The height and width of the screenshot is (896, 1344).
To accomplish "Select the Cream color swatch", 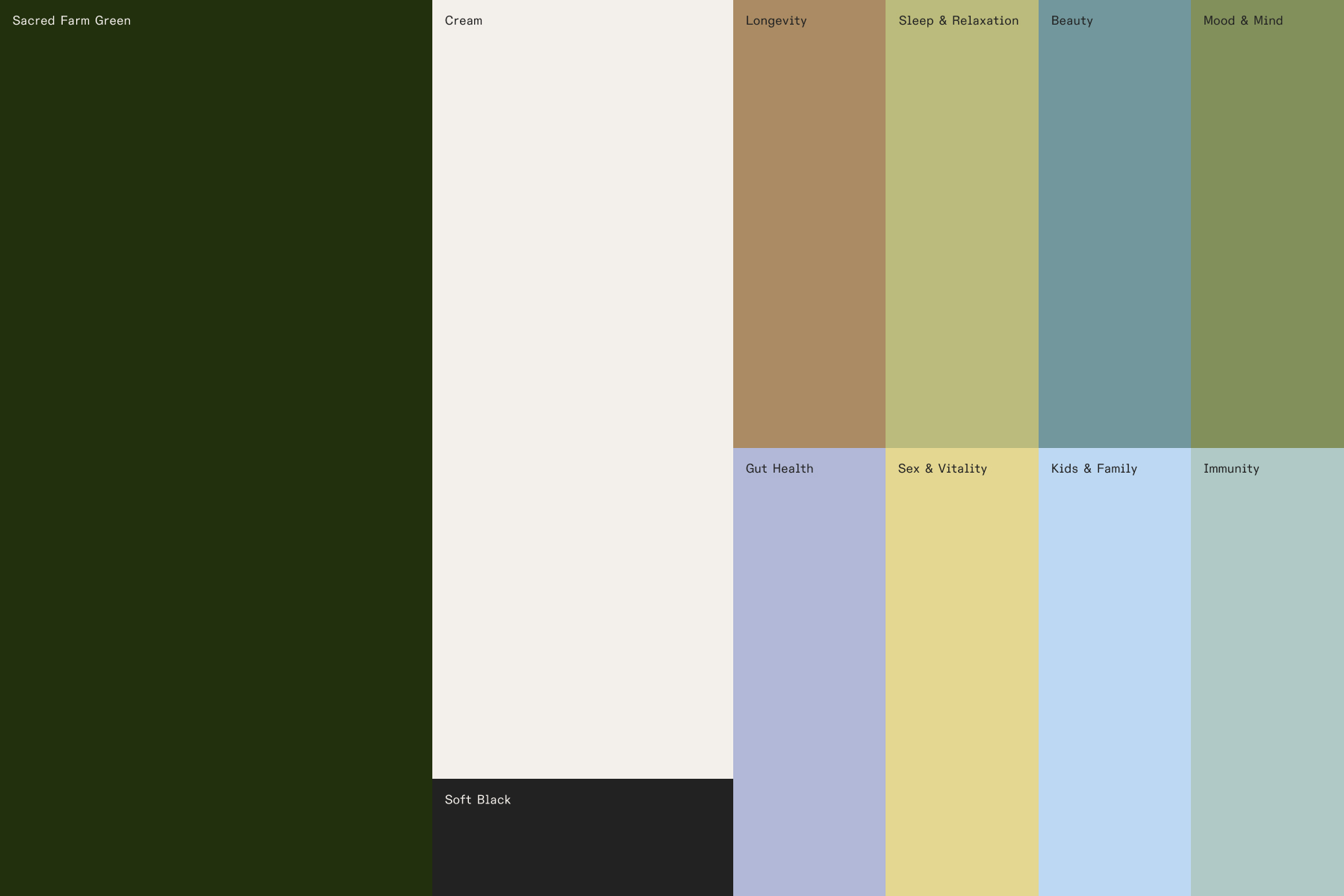I will click(582, 389).
